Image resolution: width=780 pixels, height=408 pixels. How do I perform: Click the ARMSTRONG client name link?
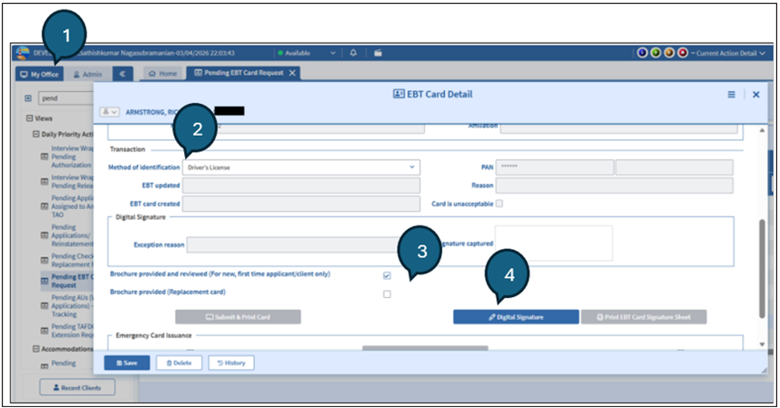tap(151, 112)
